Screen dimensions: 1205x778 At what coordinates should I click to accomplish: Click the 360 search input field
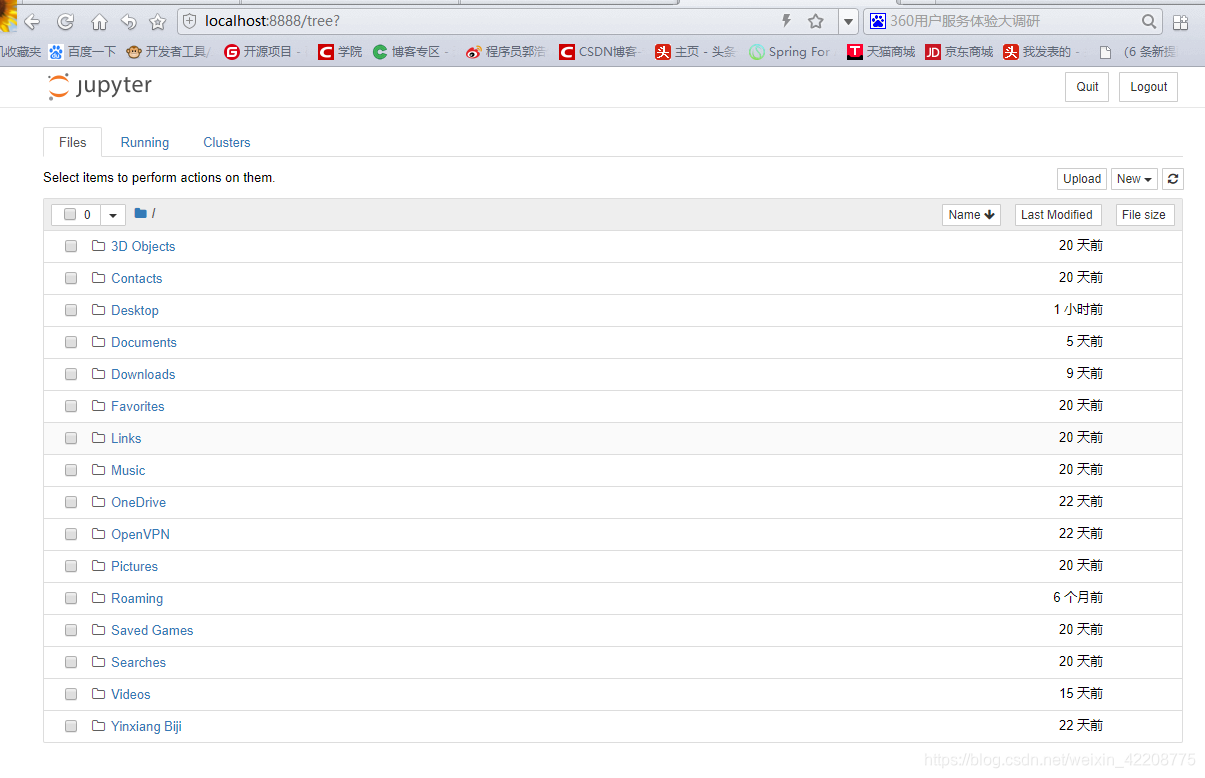pos(1013,21)
